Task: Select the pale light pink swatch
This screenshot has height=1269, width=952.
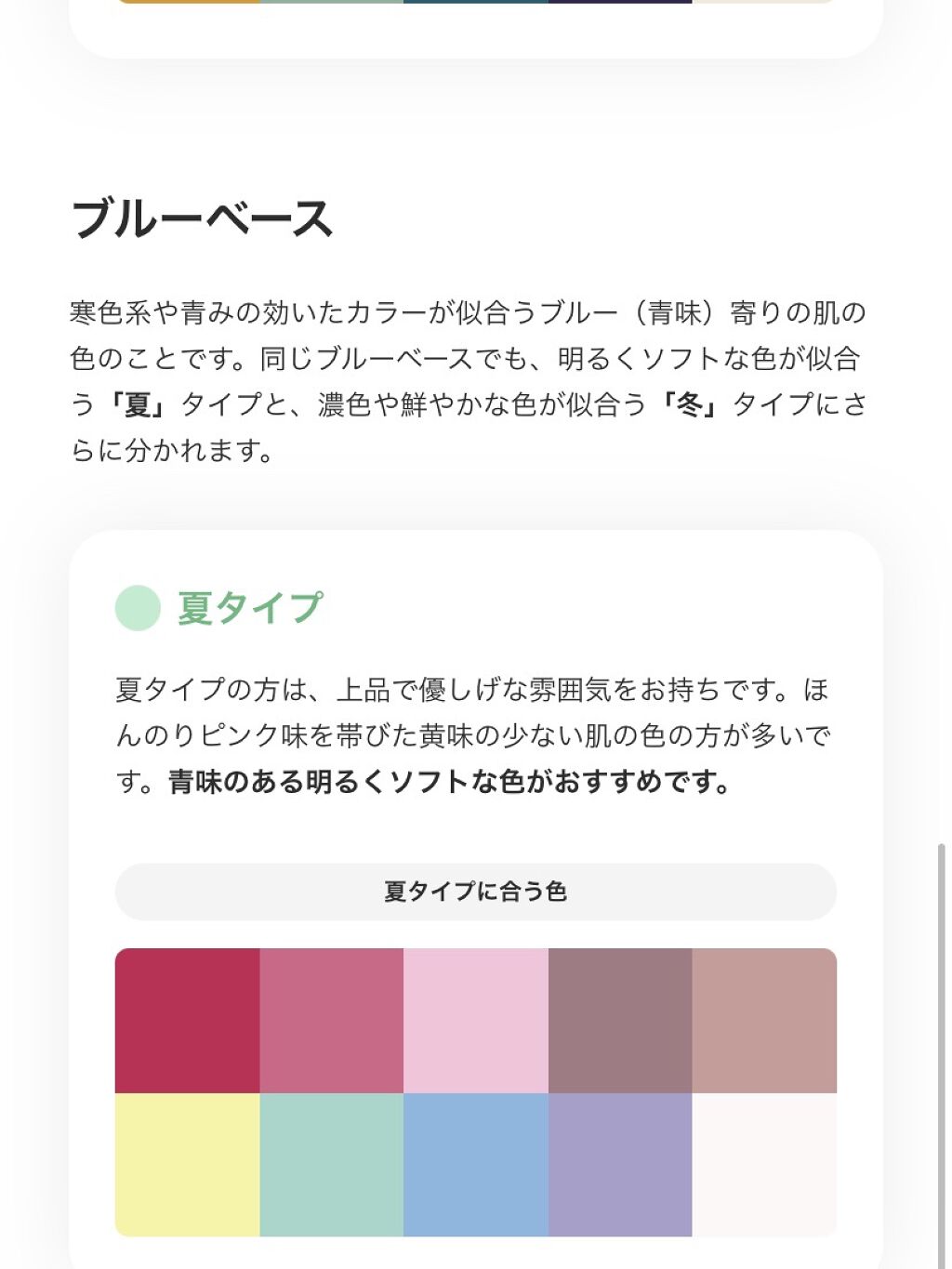Action: [475, 1020]
